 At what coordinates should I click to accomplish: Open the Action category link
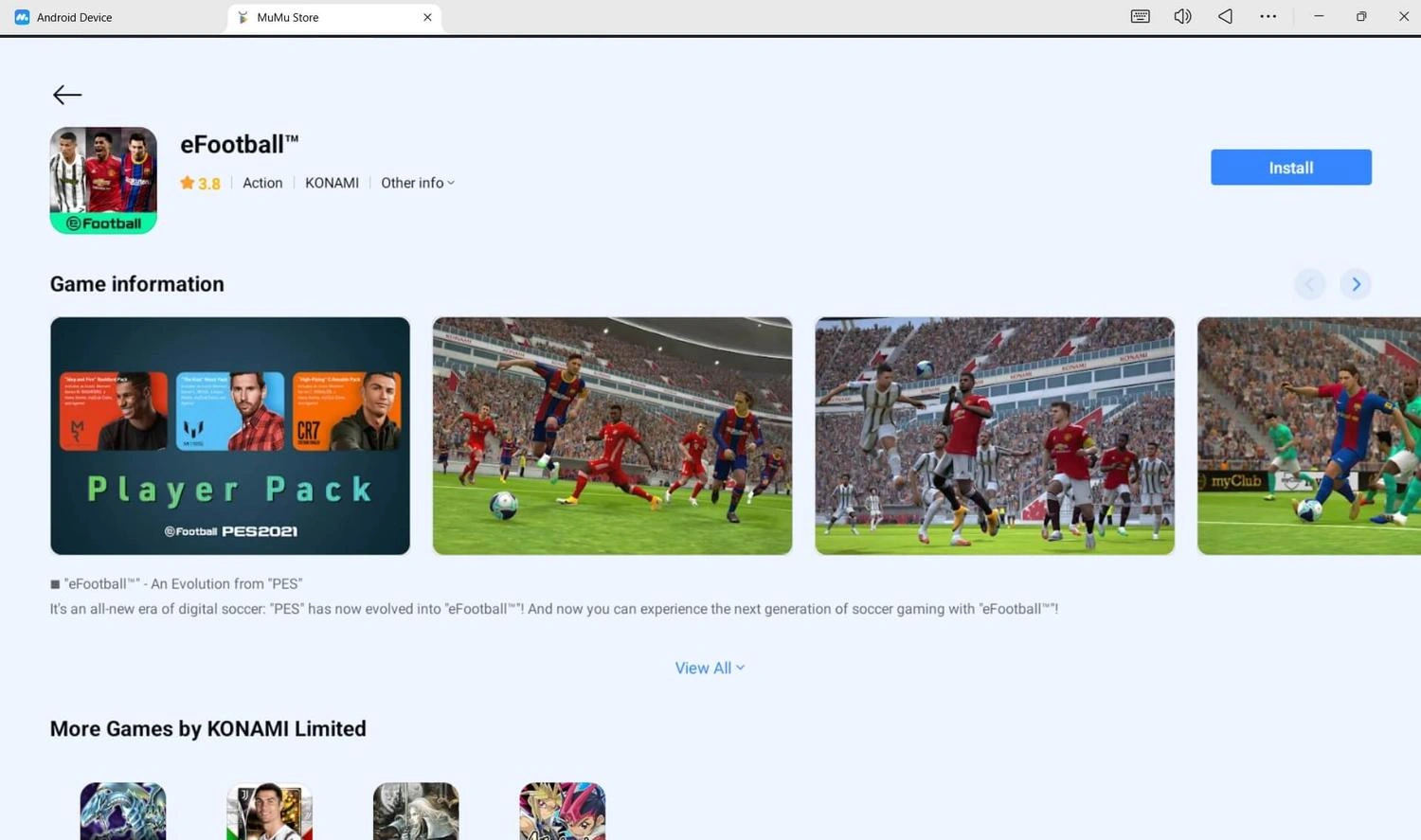(x=262, y=183)
